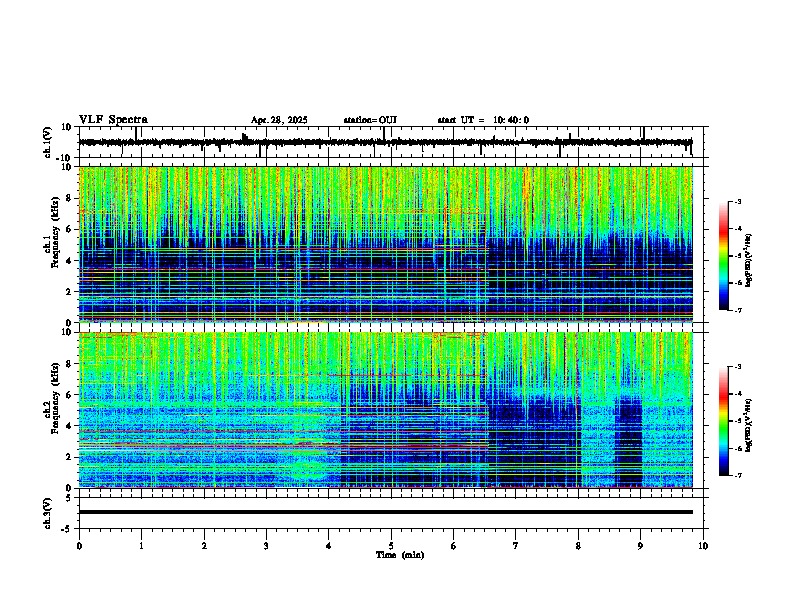This screenshot has height=612, width=792.
Task: Click the "8" kHz tick on ch.1 spectrogram axis
Action: click(69, 198)
